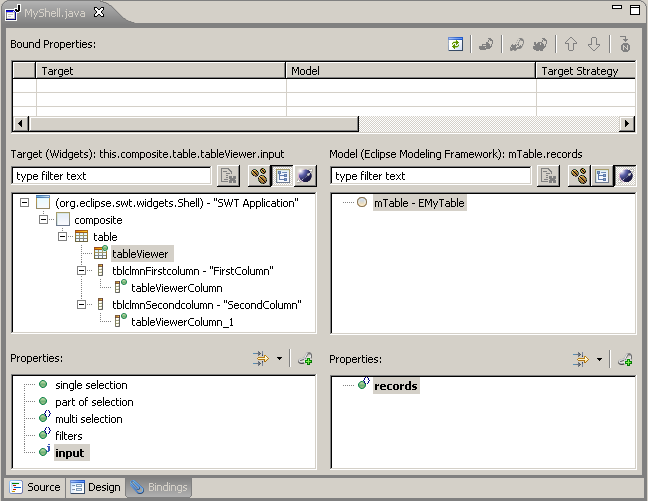Switch to the Source tab
The width and height of the screenshot is (648, 501).
pyautogui.click(x=34, y=487)
